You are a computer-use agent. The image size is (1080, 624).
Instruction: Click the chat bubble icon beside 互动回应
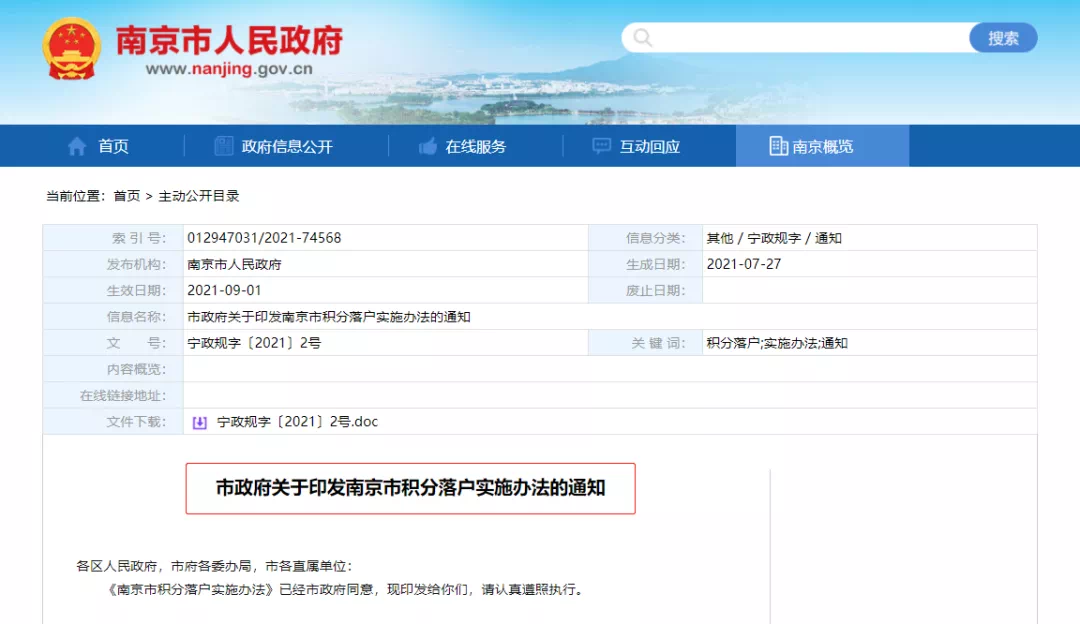[x=601, y=147]
